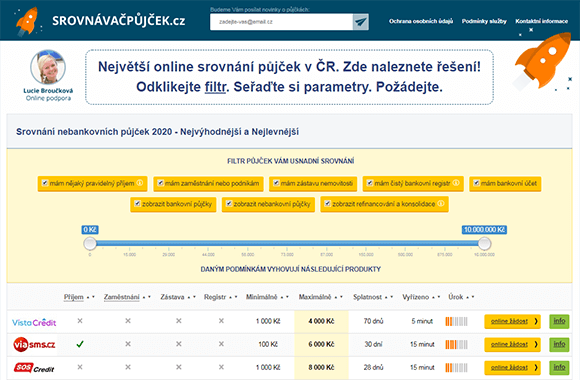Click '100 Kč' minimum in viasms.cz row
The width and height of the screenshot is (580, 380).
click(268, 344)
